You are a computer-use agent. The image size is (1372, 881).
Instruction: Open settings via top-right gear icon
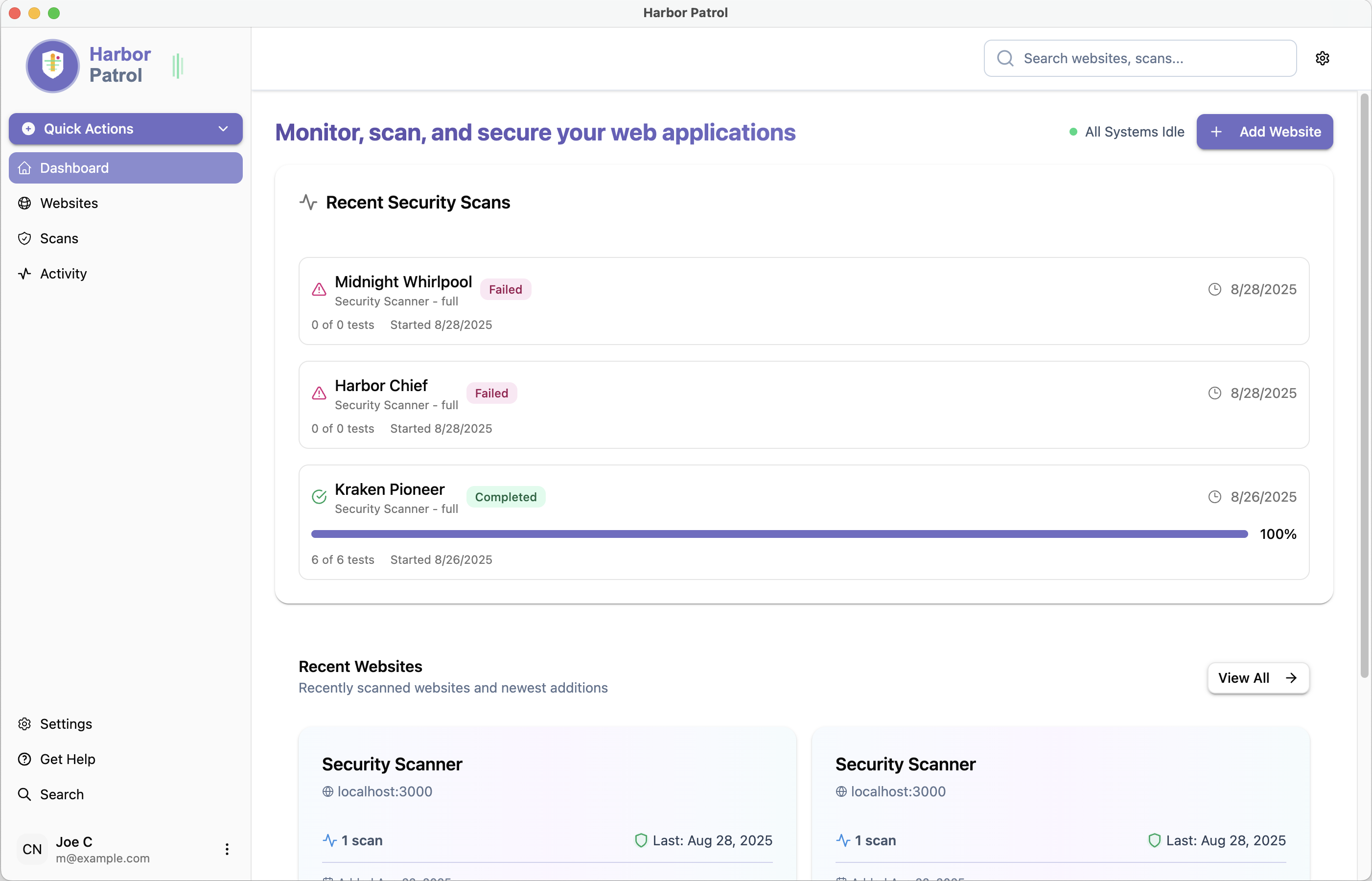click(x=1322, y=58)
